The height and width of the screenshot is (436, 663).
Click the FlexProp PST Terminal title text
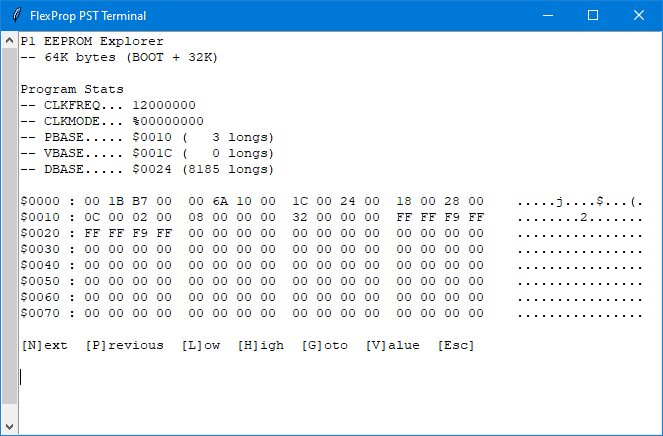(88, 15)
